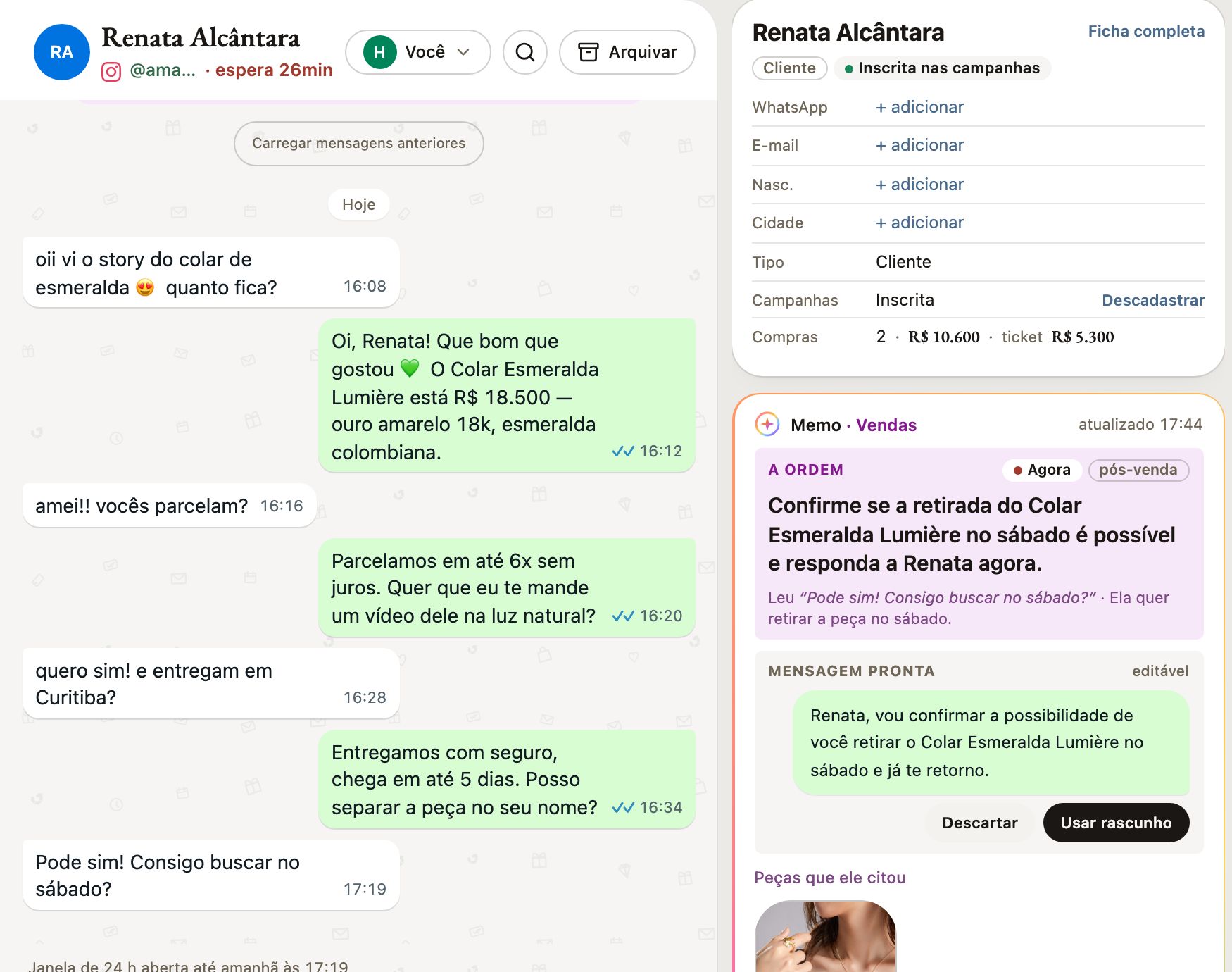
Task: Click the green H avatar in the Você selector
Action: (379, 52)
